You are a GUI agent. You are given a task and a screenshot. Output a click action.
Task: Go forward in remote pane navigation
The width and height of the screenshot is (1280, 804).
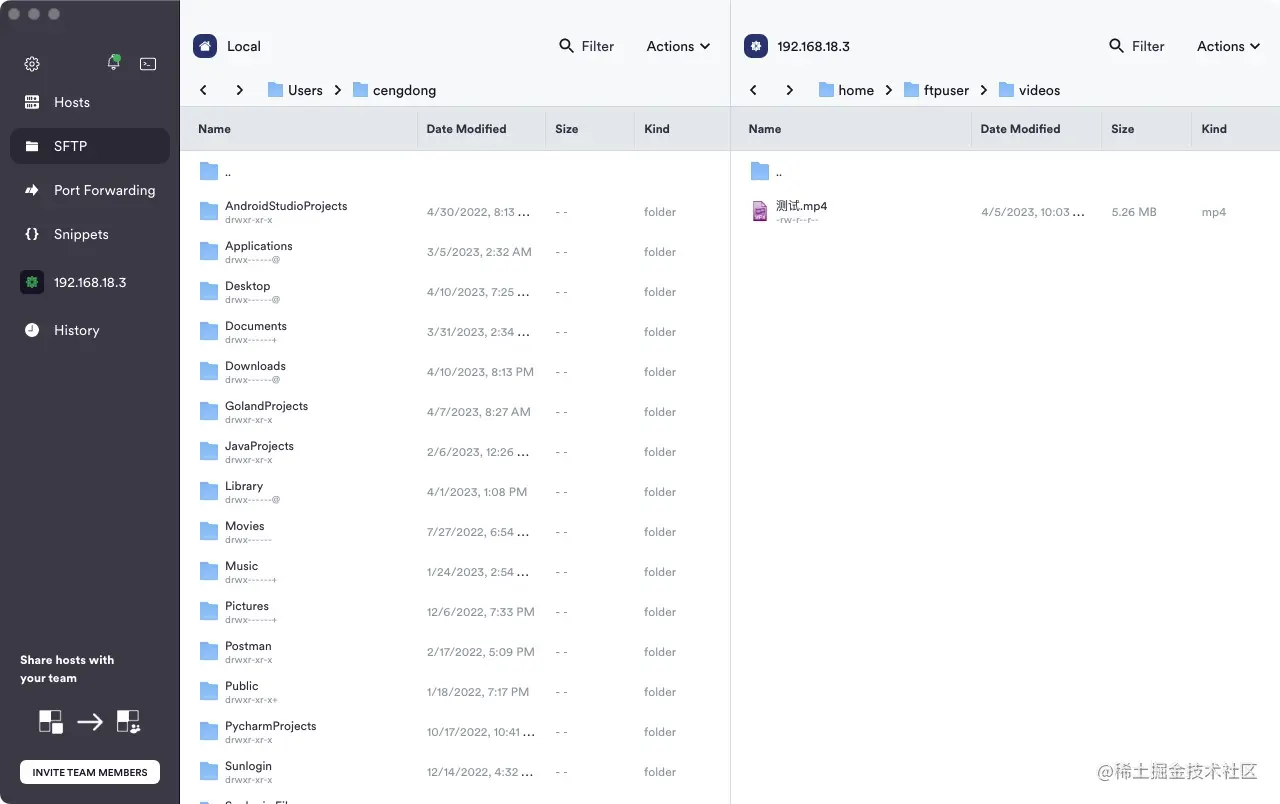point(790,90)
